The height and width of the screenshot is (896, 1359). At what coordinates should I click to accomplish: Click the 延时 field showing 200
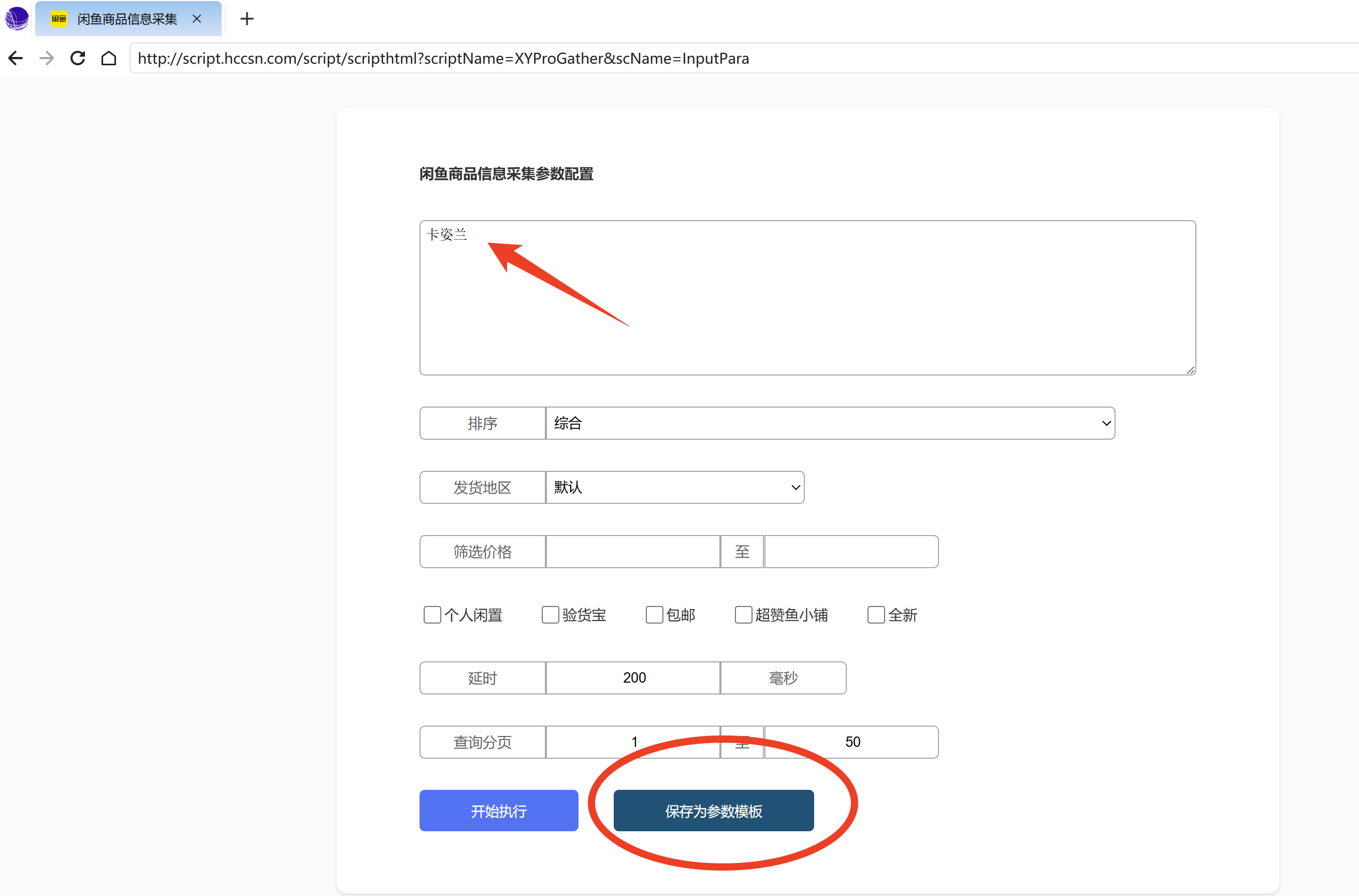click(x=633, y=678)
